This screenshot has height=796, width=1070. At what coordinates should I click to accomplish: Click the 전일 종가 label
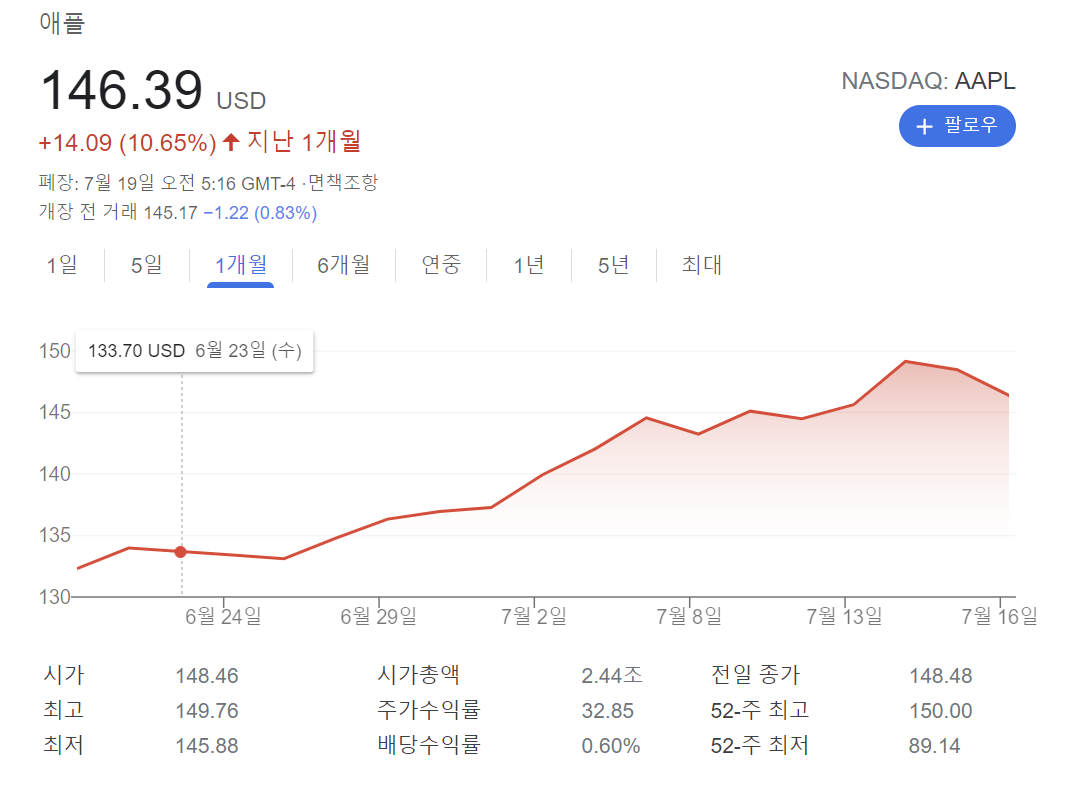[x=755, y=675]
